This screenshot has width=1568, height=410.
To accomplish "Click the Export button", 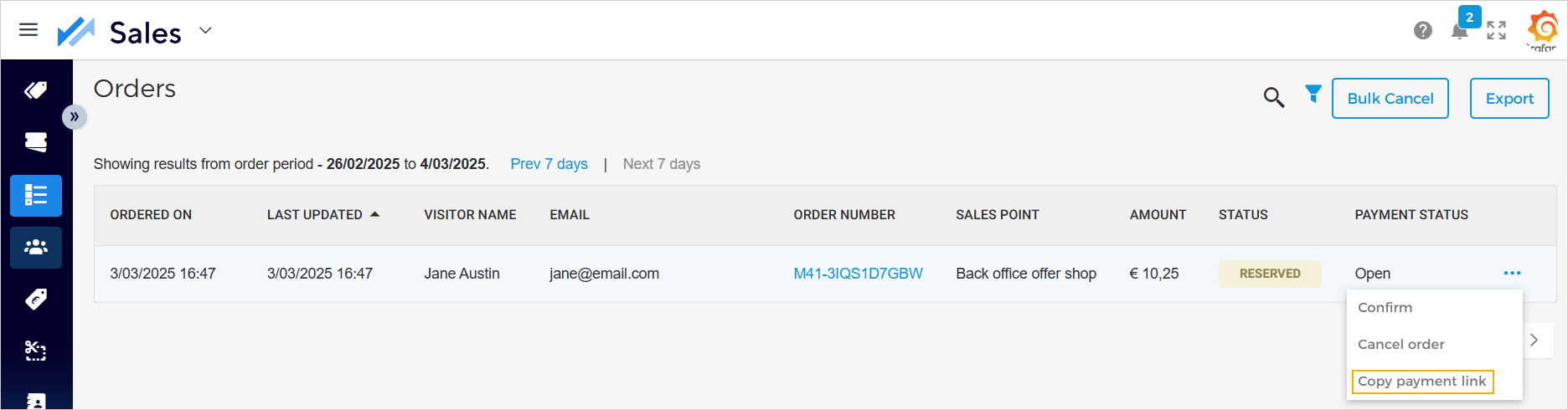I will coord(1509,99).
